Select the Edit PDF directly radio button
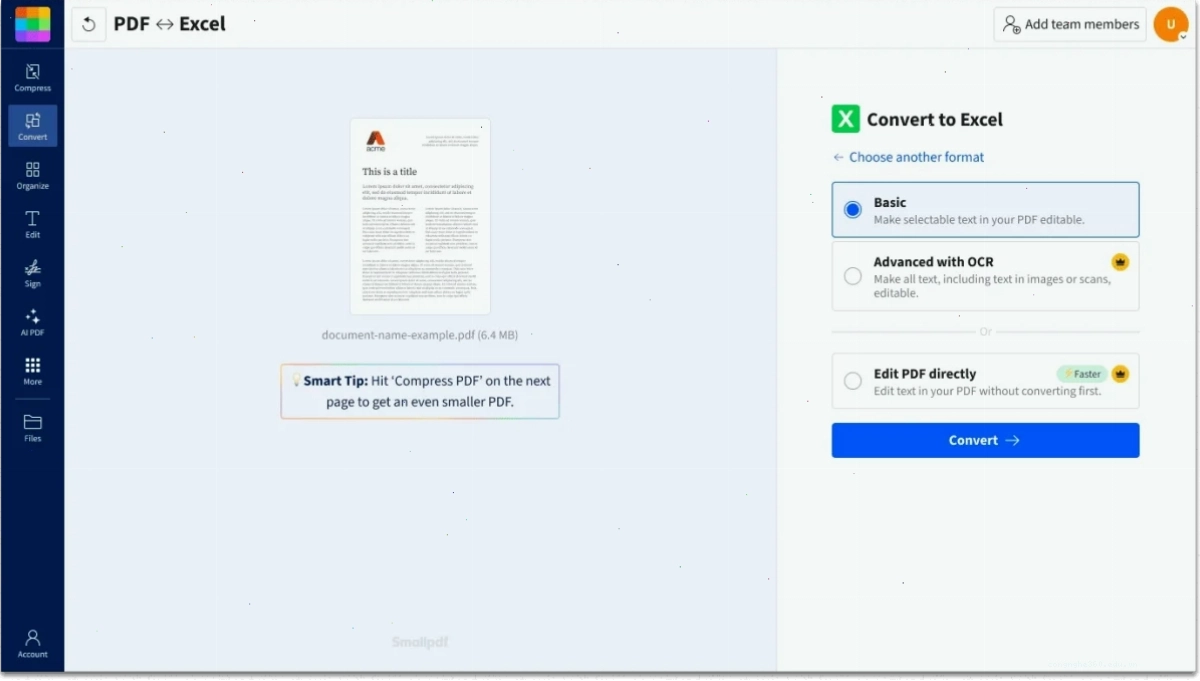The image size is (1200, 681). [853, 381]
